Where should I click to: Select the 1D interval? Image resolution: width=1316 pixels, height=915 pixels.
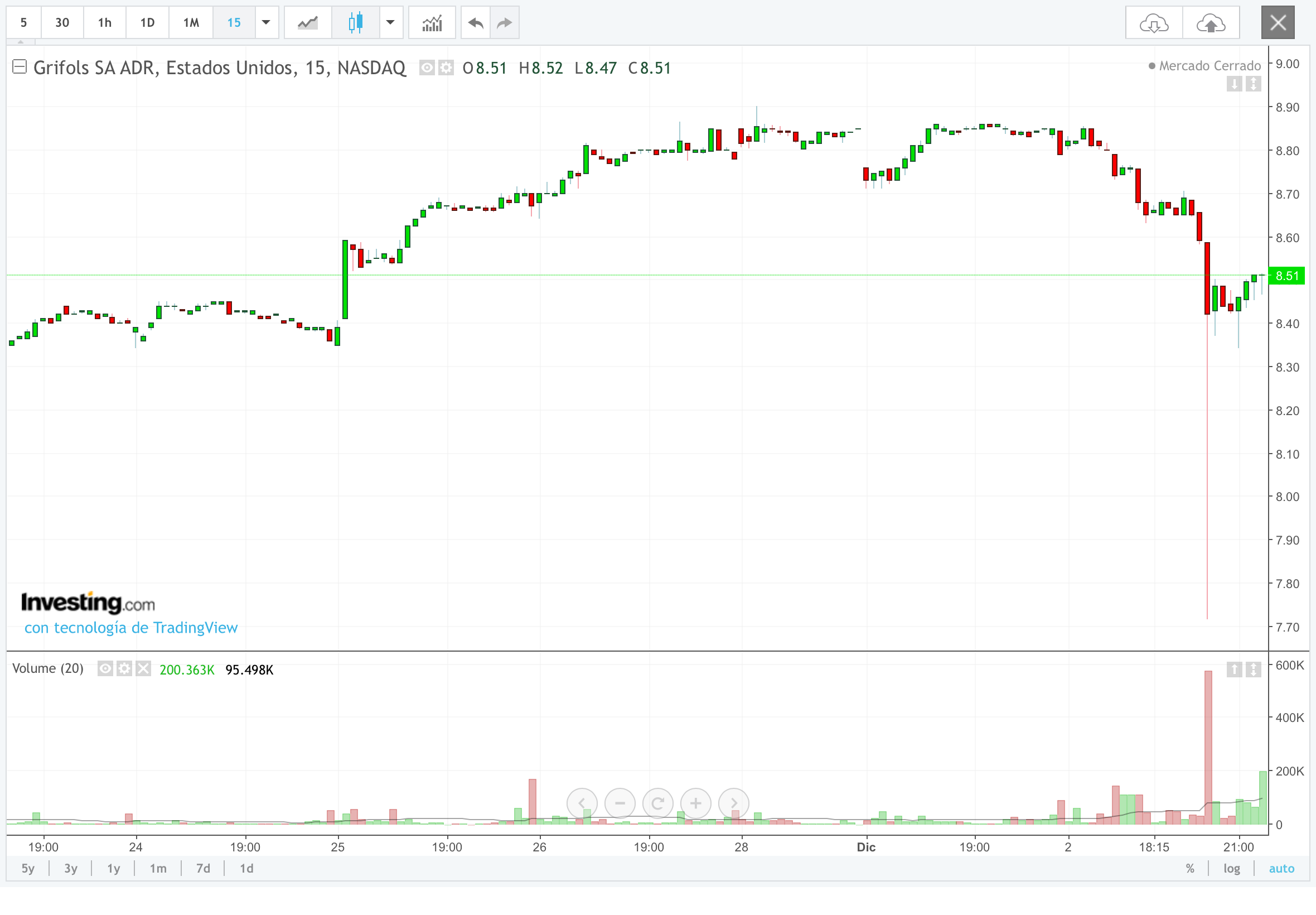click(x=147, y=23)
